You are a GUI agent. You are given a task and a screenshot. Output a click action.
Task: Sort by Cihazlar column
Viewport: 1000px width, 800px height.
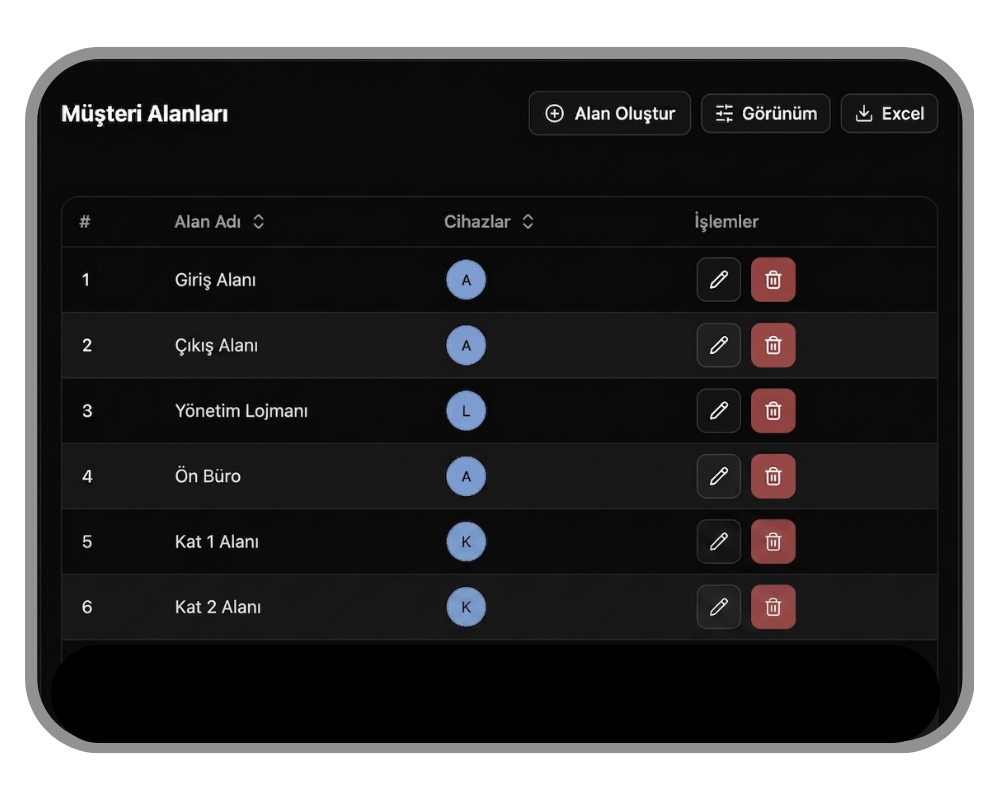click(x=489, y=221)
